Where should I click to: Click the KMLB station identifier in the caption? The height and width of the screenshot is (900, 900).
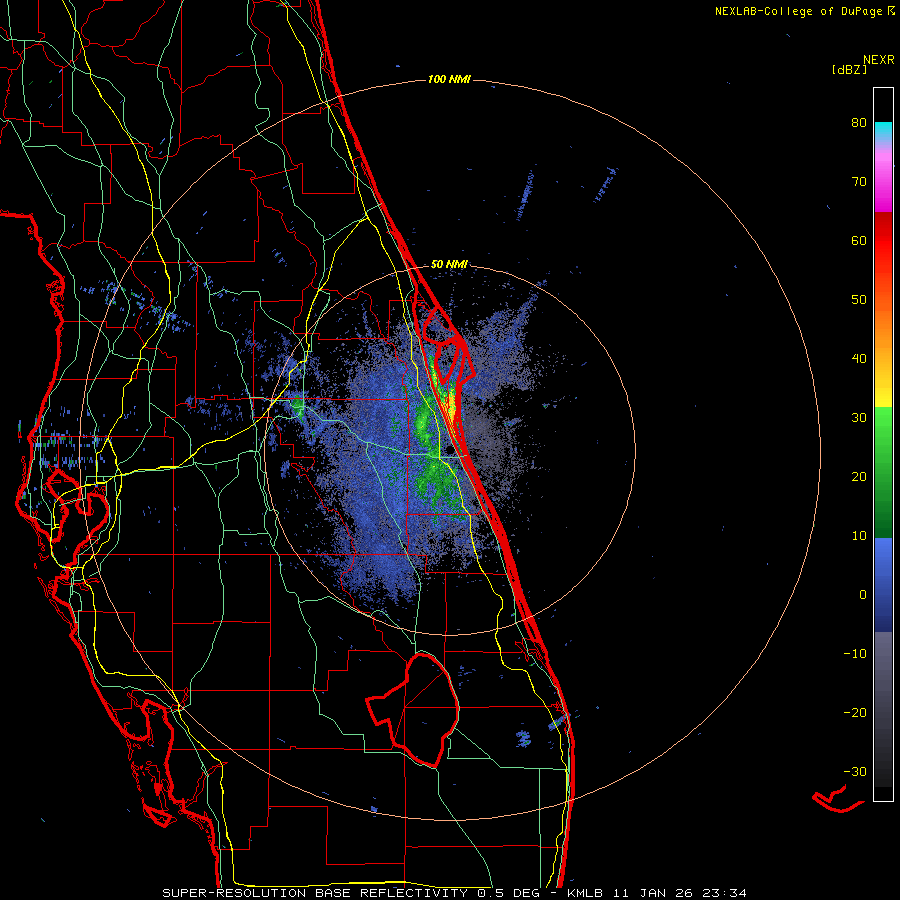point(586,893)
